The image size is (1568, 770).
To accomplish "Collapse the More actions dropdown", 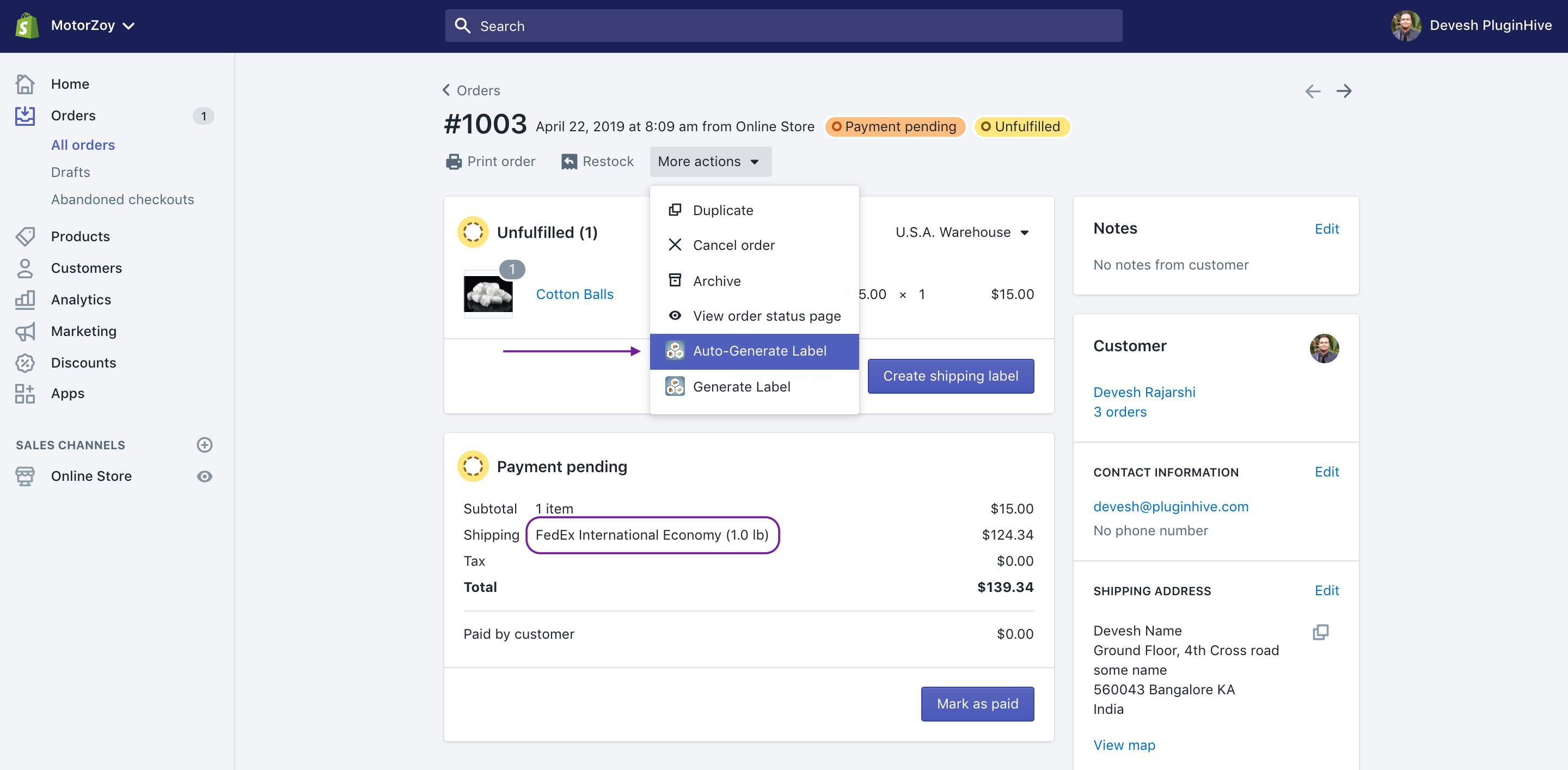I will pos(710,162).
